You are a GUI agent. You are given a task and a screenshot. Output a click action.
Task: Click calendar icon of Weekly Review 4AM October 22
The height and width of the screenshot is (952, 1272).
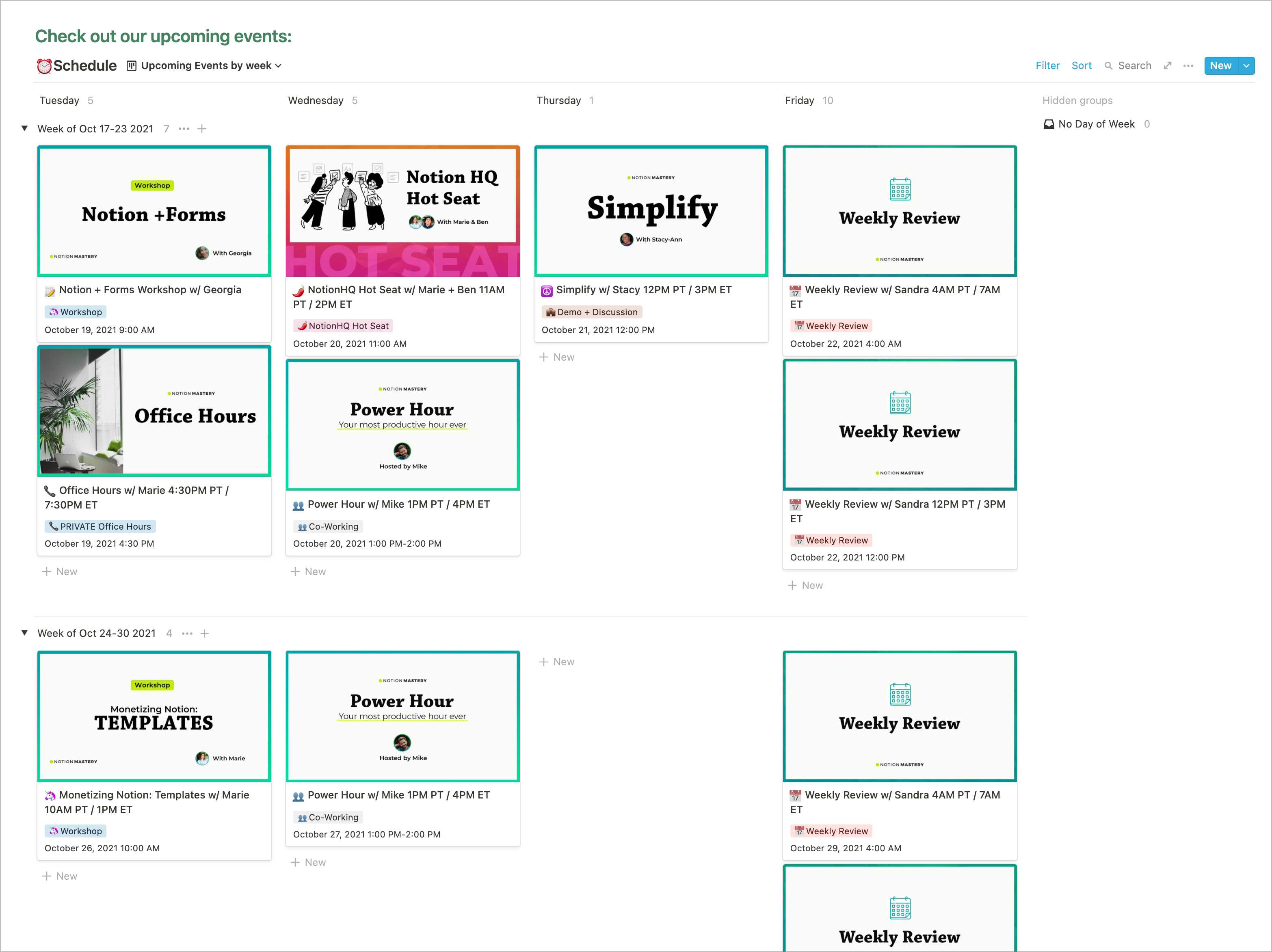[795, 291]
